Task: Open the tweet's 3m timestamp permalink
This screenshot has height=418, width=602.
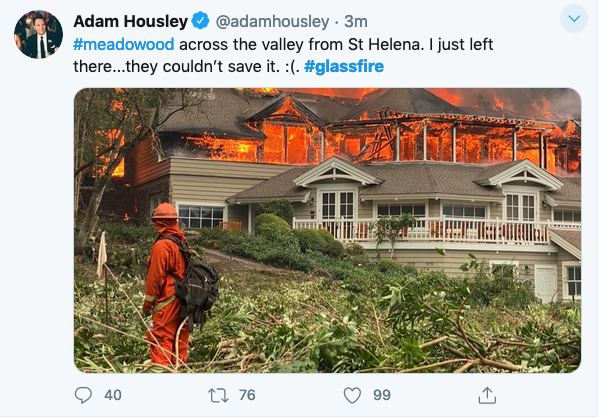Action: pos(356,21)
